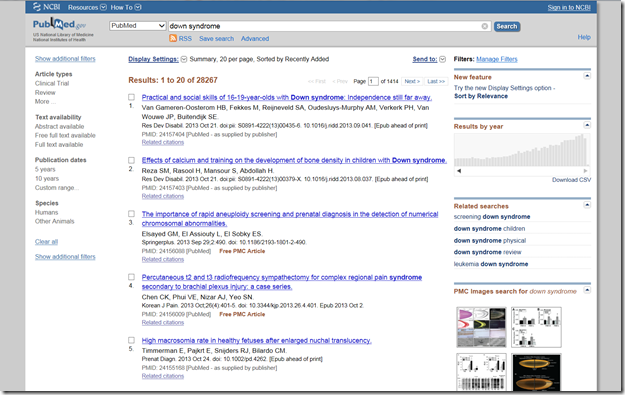This screenshot has height=395, width=625.
Task: Click the top Show additional filters link
Action: point(65,59)
